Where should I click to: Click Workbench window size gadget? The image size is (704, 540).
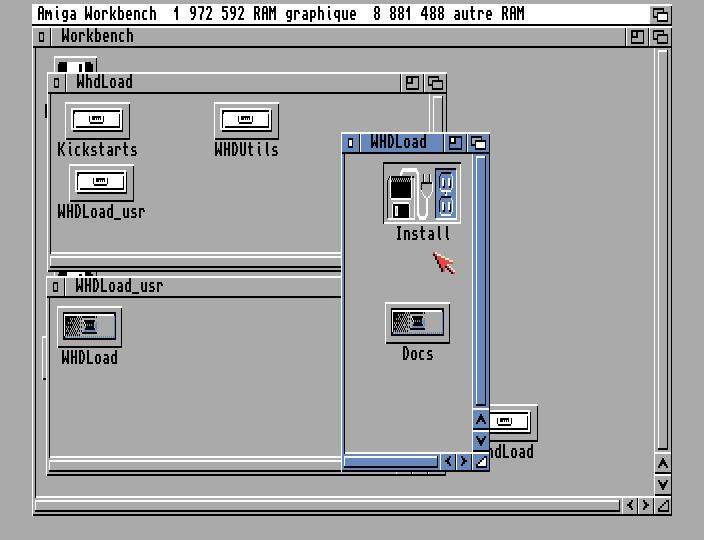[663, 506]
